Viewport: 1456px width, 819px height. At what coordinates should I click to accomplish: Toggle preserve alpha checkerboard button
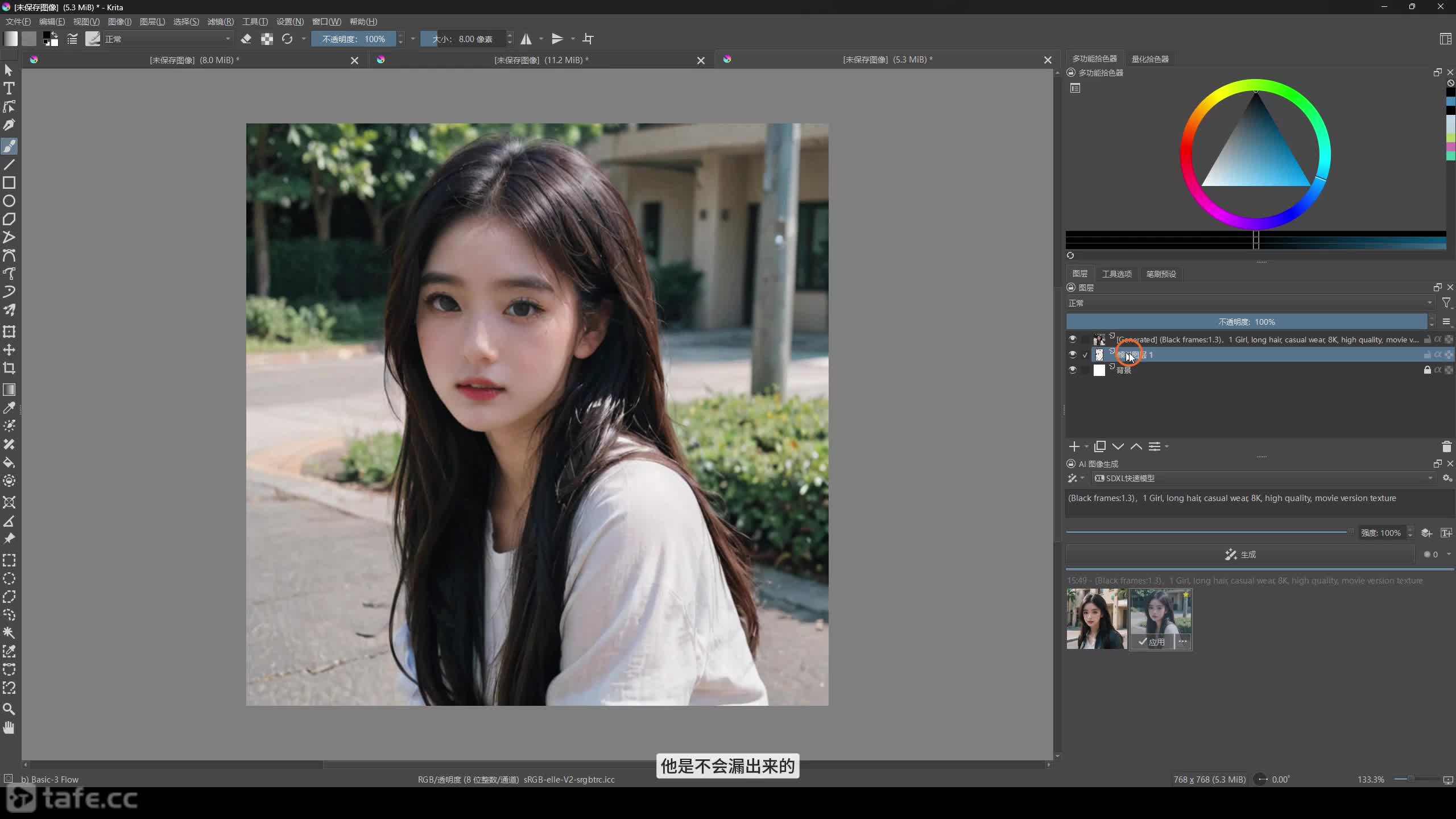click(267, 39)
